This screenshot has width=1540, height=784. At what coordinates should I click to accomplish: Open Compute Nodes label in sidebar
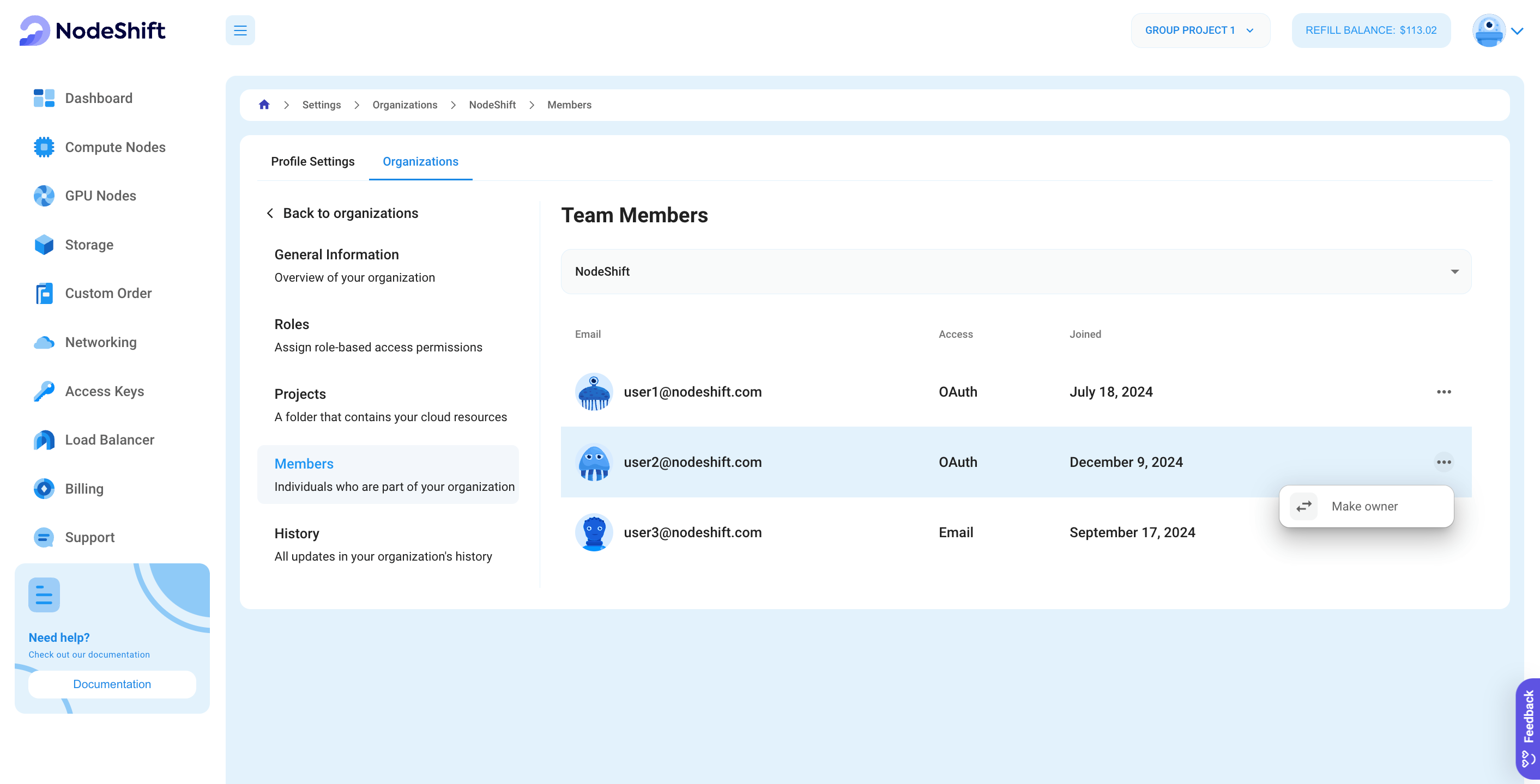pyautogui.click(x=116, y=147)
